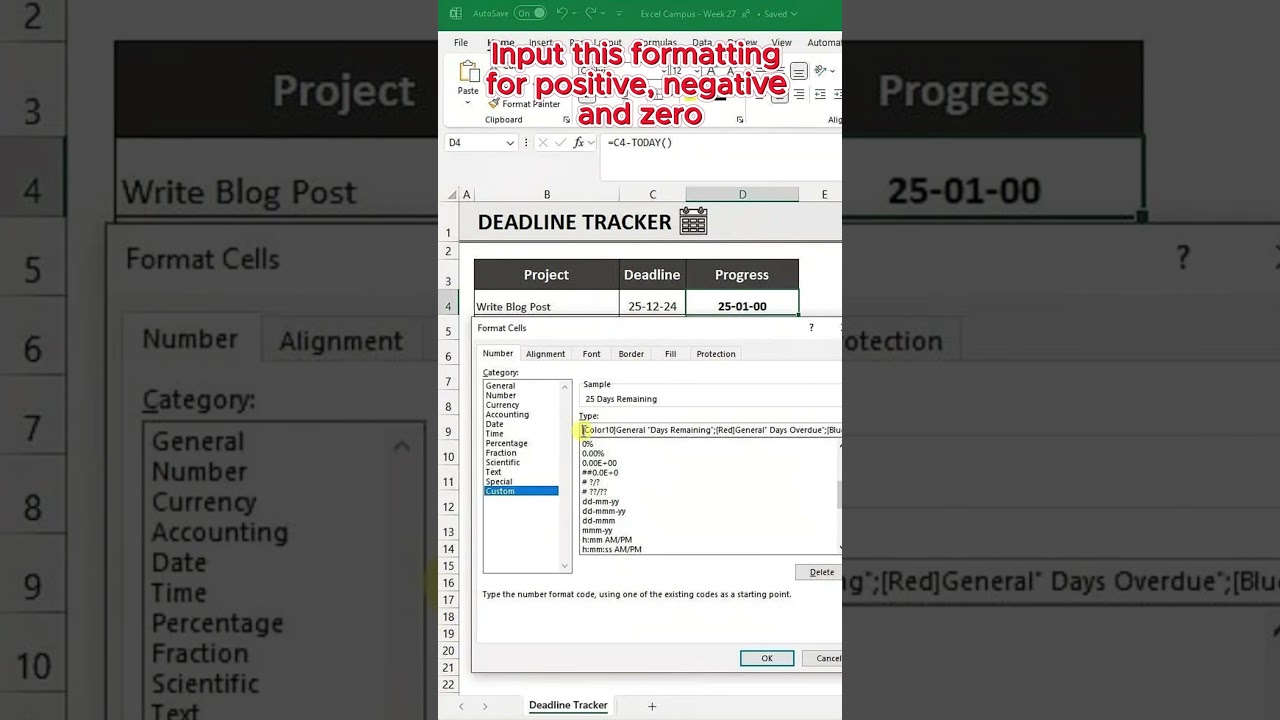Switch to the Font tab in Format Cells

[592, 354]
